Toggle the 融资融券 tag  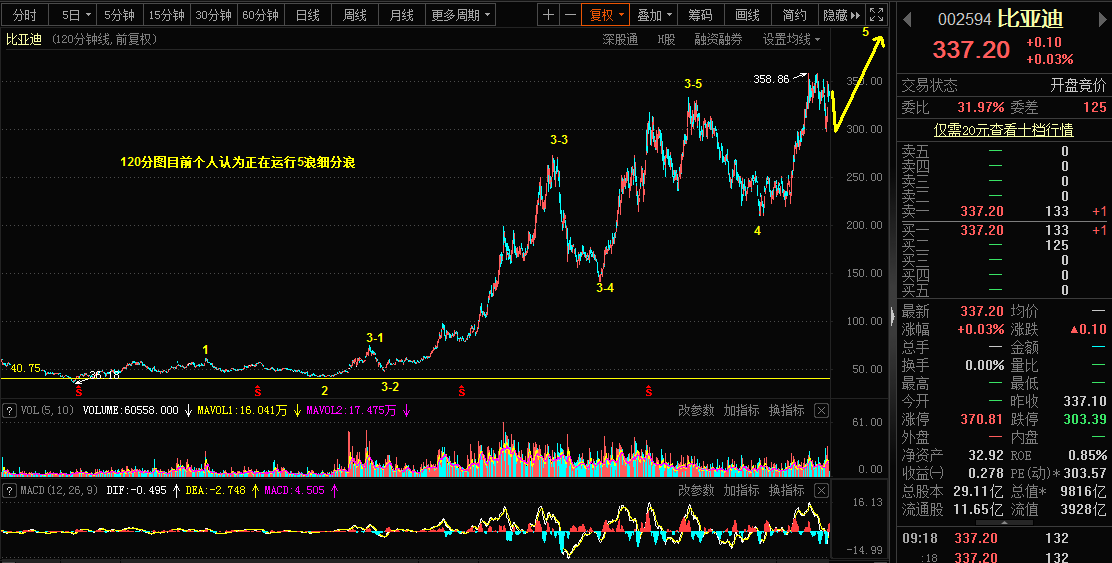(x=718, y=40)
